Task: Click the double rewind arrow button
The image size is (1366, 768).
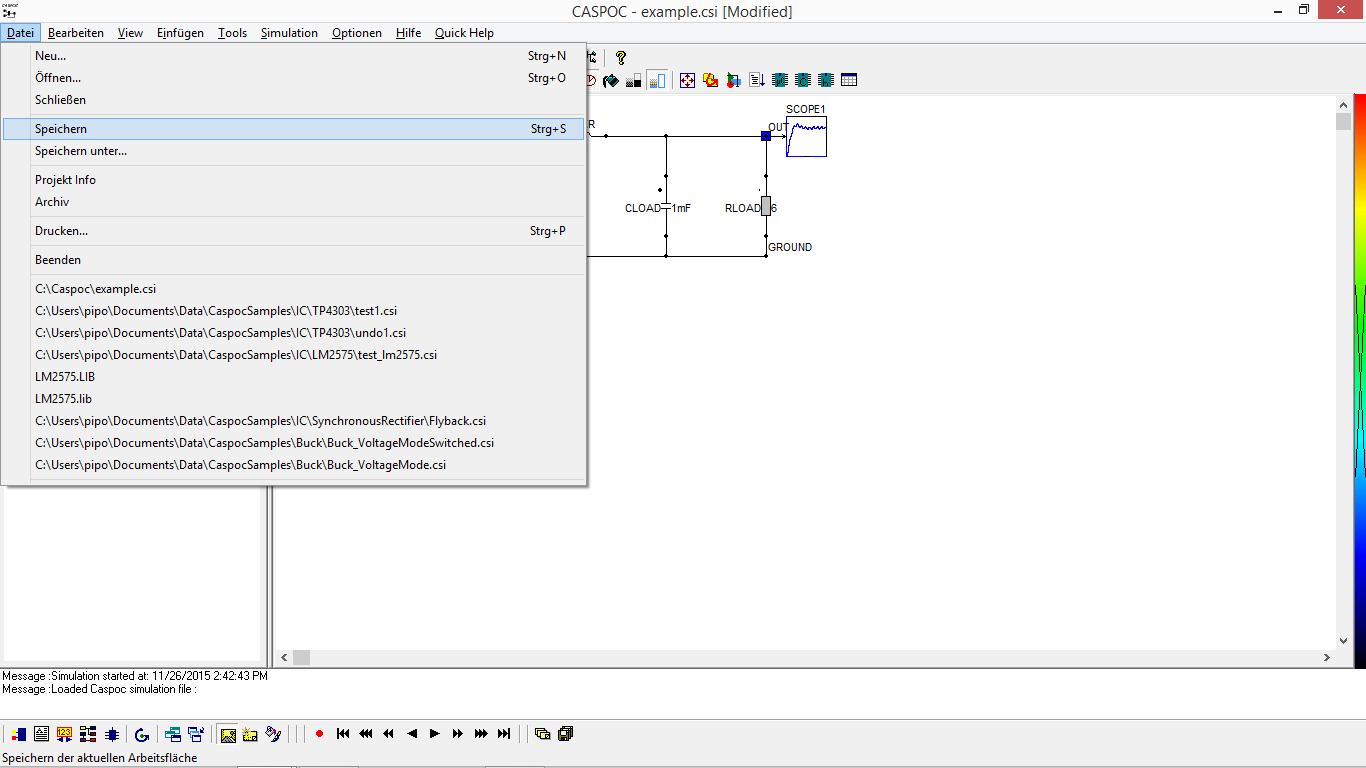Action: [388, 734]
